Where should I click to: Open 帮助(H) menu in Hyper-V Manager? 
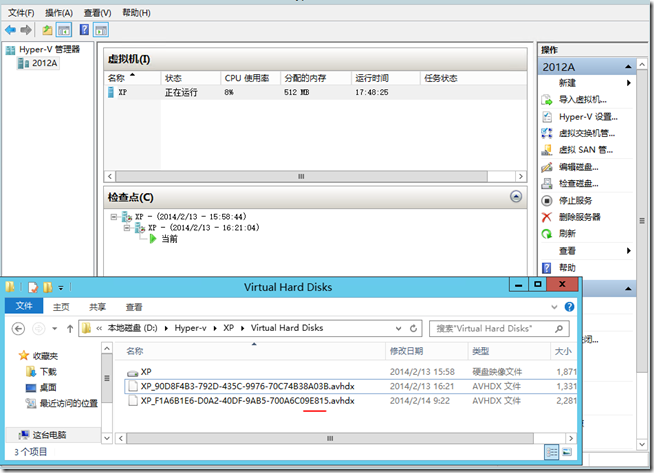tap(136, 13)
